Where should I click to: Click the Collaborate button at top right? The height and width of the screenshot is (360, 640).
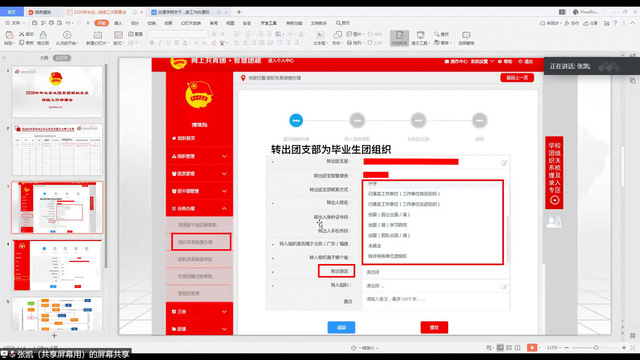571,23
